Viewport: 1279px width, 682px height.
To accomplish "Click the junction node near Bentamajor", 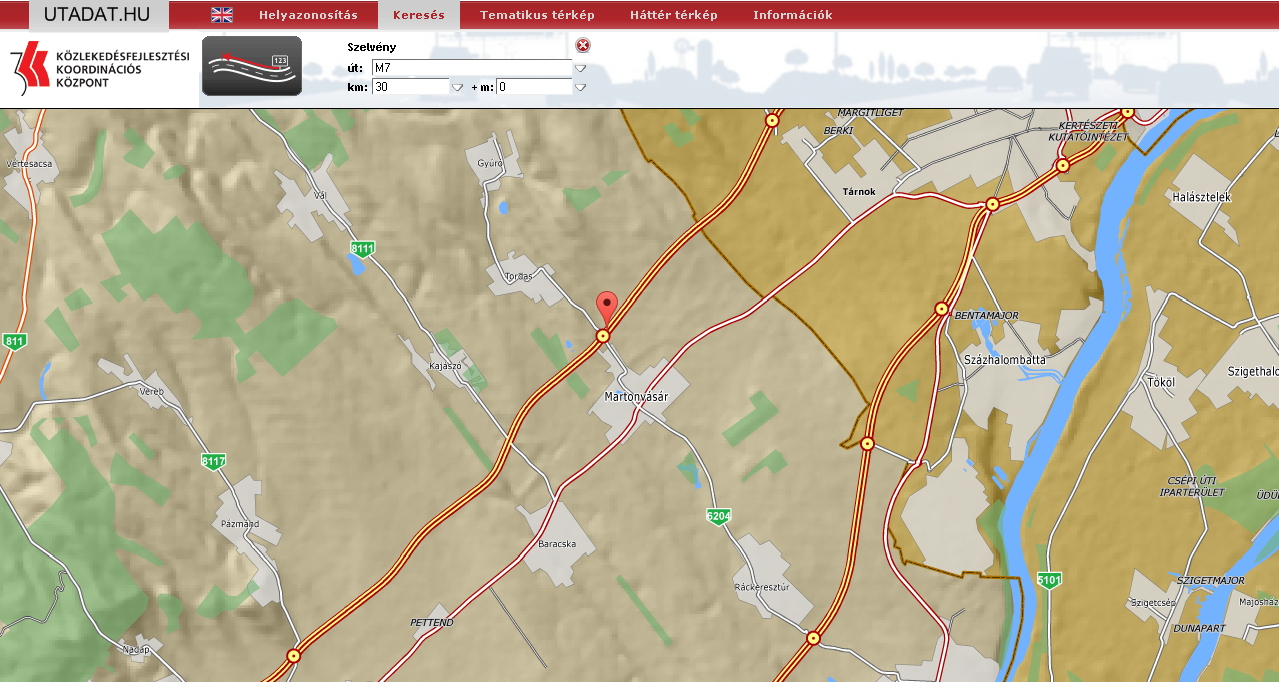I will tap(941, 308).
